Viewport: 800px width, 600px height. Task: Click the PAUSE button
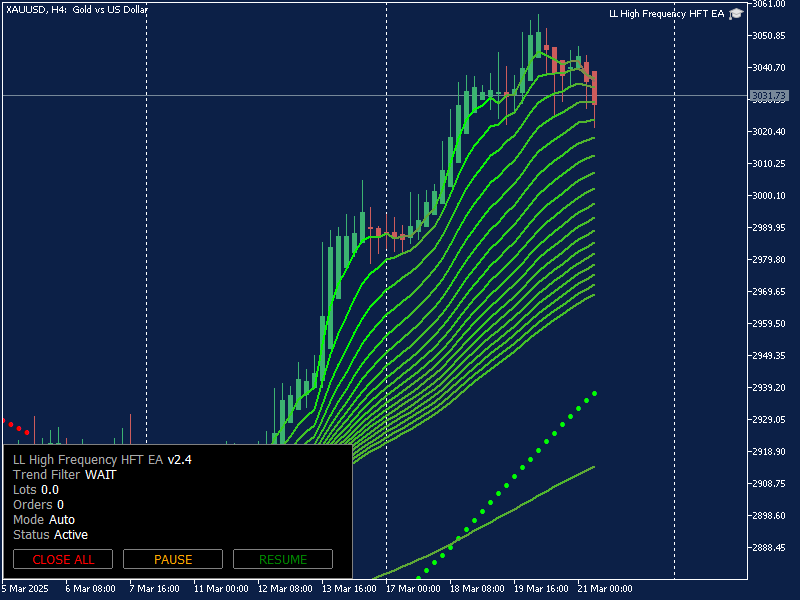173,559
